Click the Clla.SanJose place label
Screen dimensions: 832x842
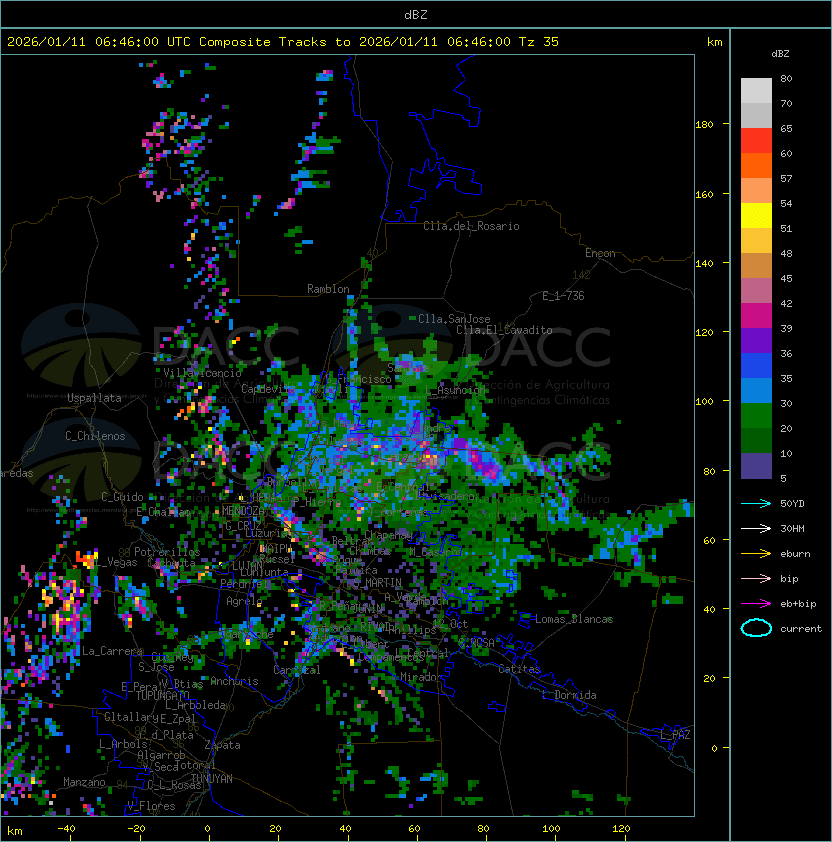pos(454,319)
